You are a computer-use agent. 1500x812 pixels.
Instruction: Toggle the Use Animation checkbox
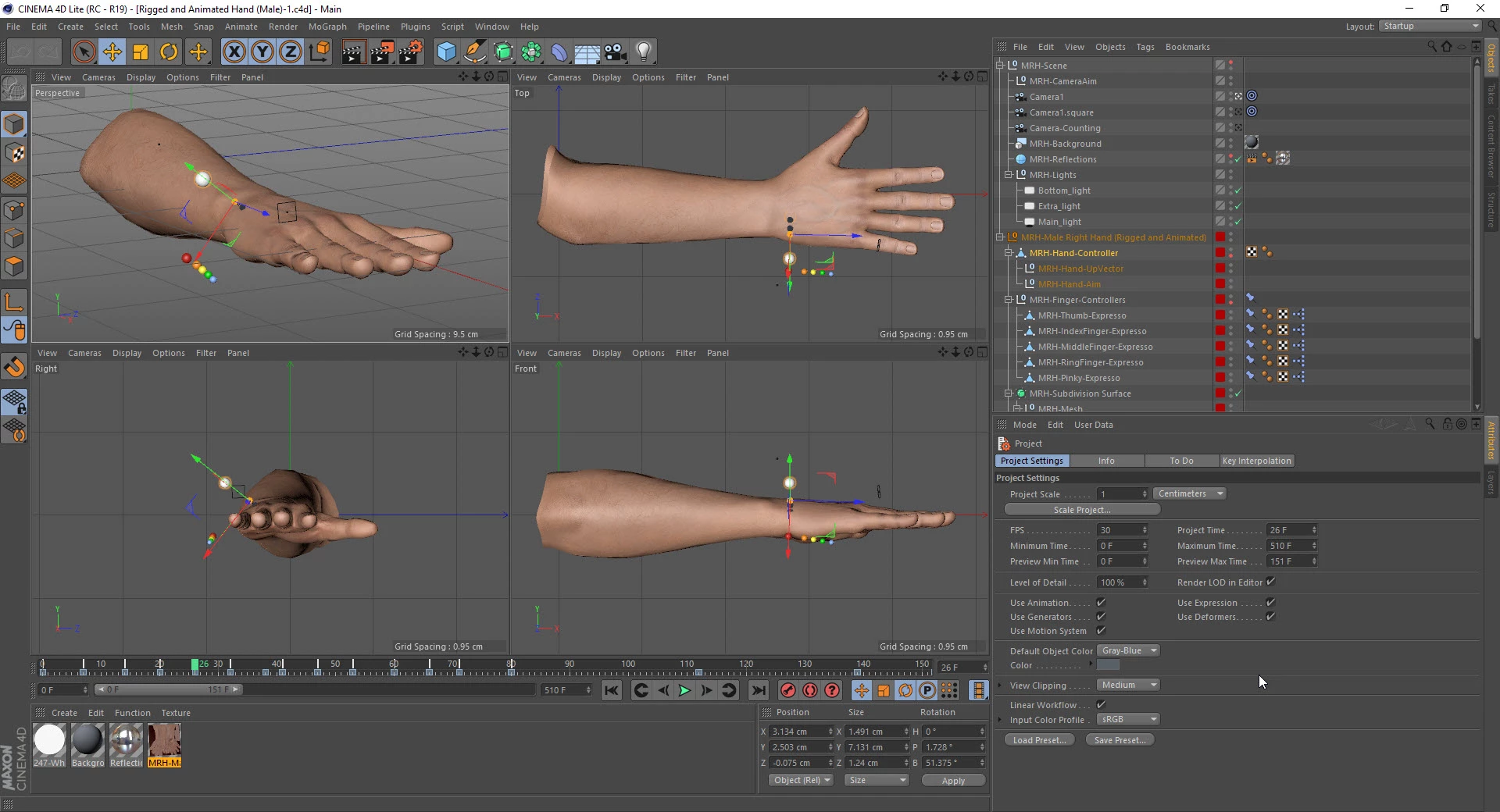(1101, 603)
